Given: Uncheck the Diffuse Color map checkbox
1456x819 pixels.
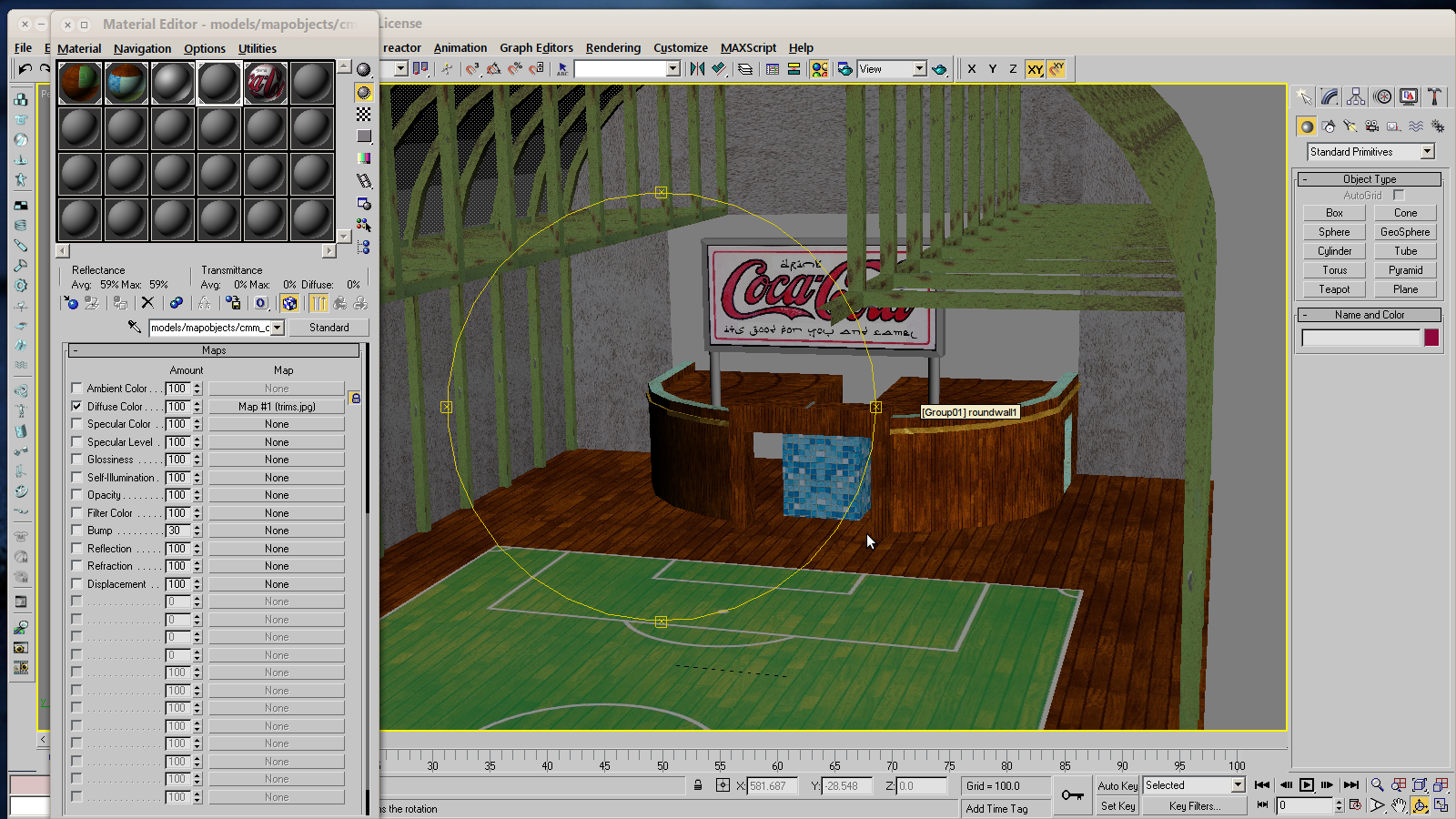Looking at the screenshot, I should tap(76, 406).
